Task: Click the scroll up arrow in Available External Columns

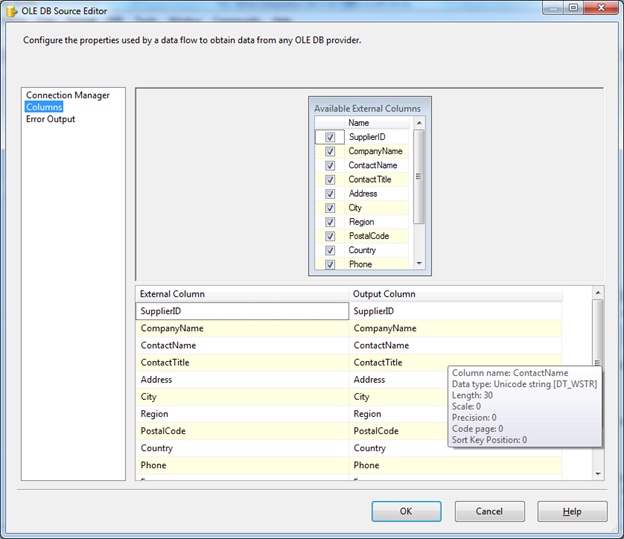Action: (419, 123)
